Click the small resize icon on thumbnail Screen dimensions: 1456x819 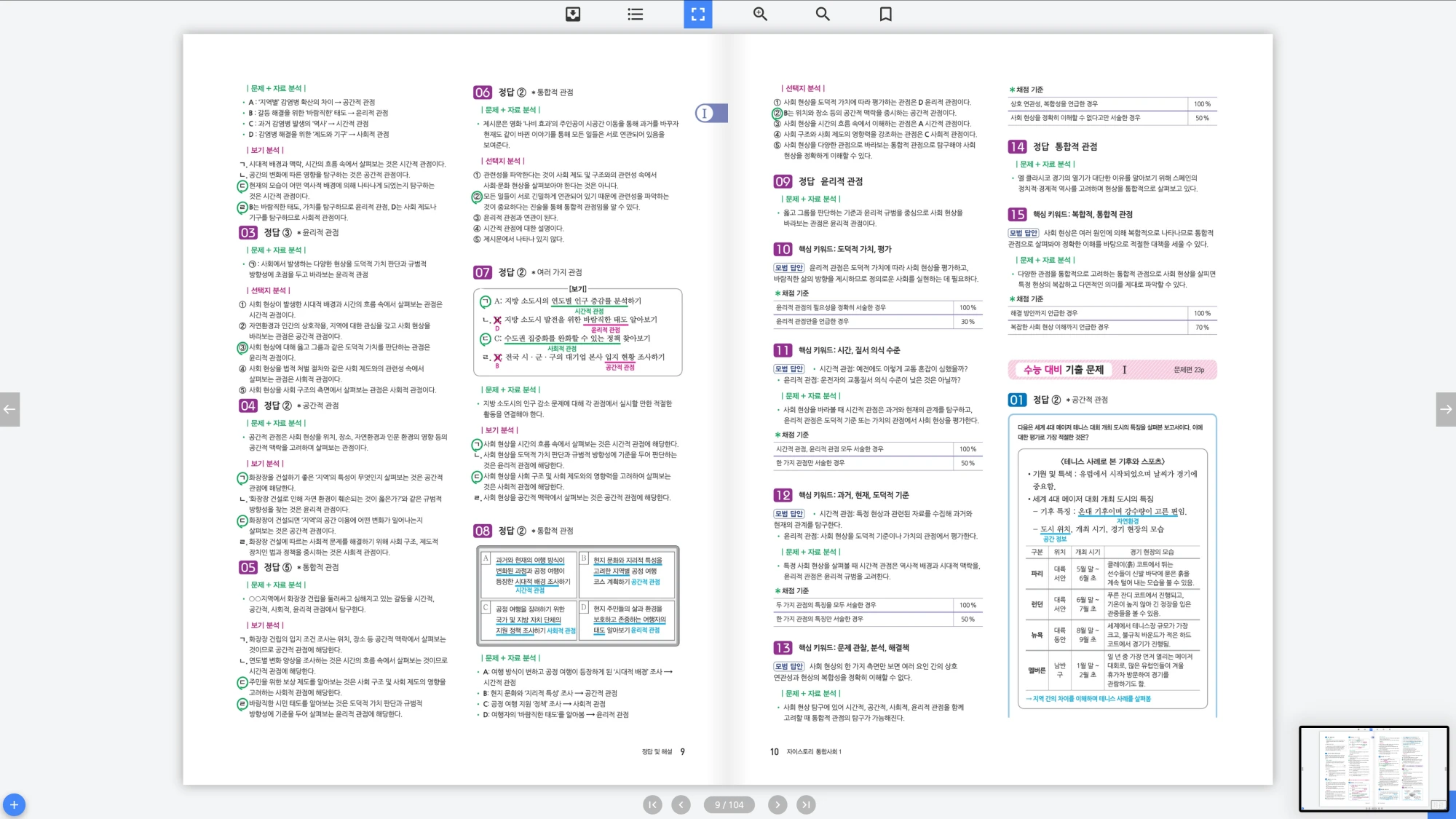(x=1438, y=804)
